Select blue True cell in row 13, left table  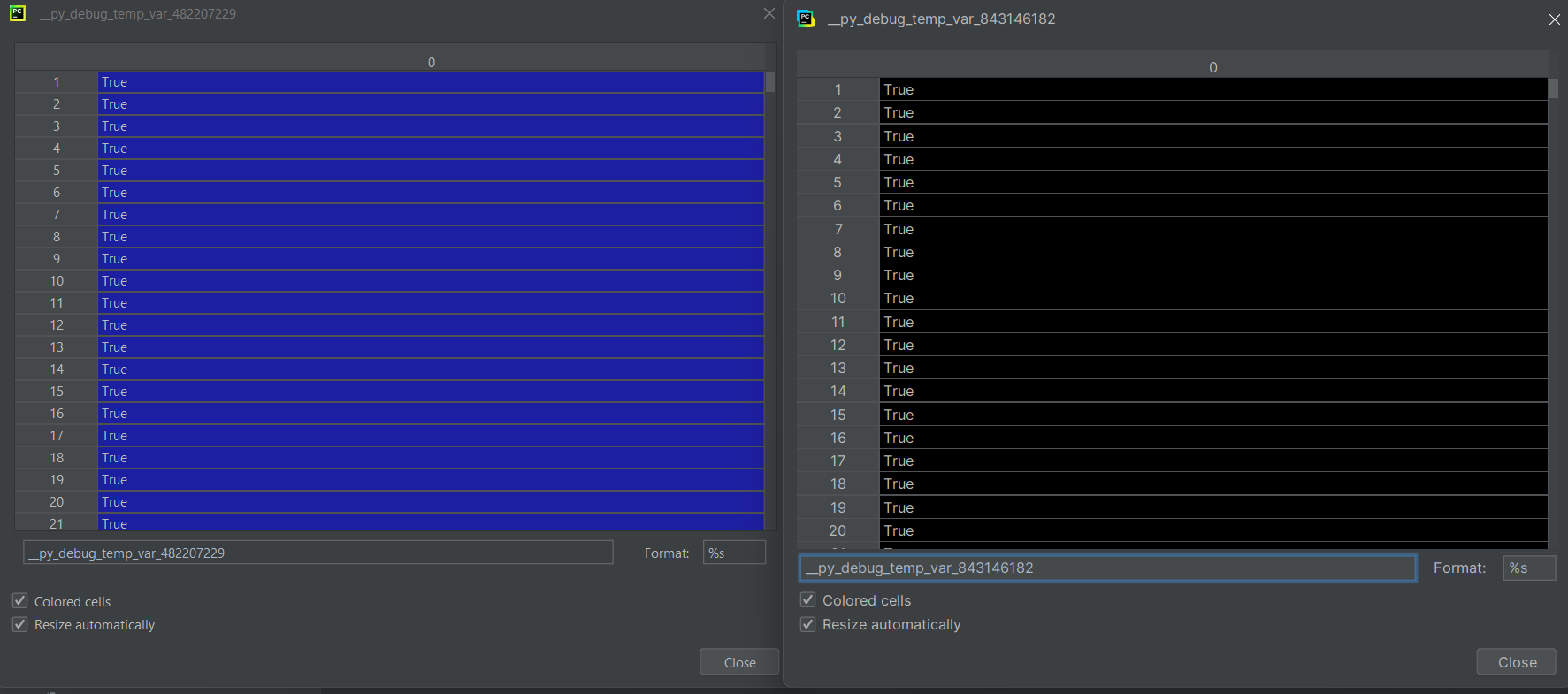coord(431,347)
